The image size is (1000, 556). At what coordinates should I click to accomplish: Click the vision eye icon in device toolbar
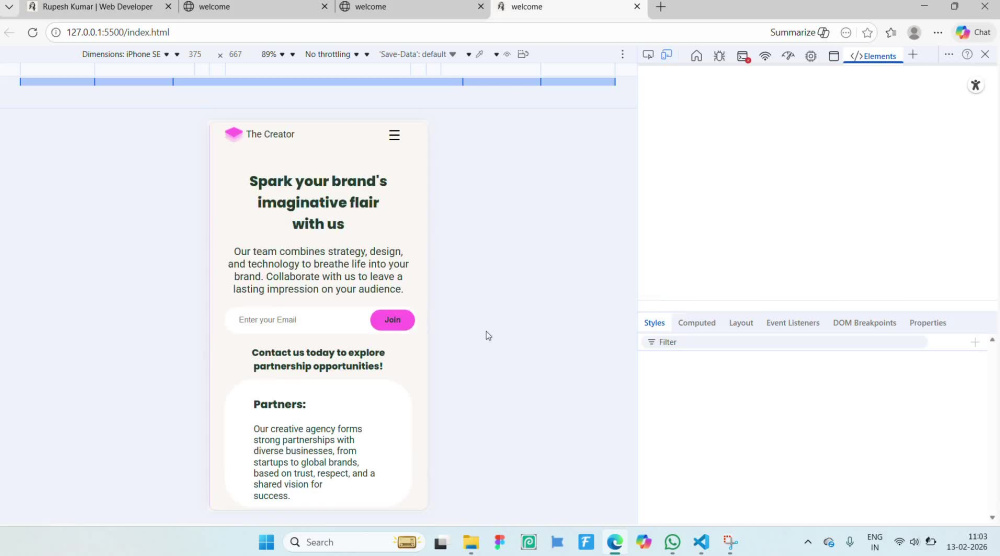tap(507, 54)
